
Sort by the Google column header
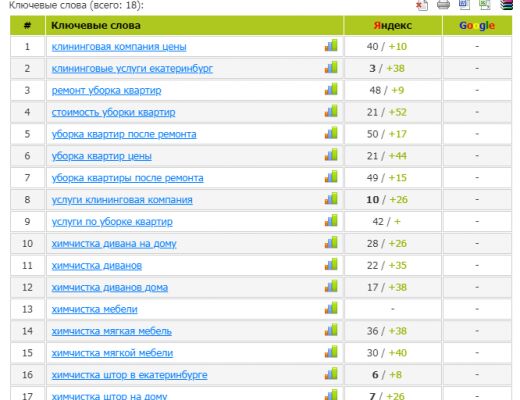477,25
